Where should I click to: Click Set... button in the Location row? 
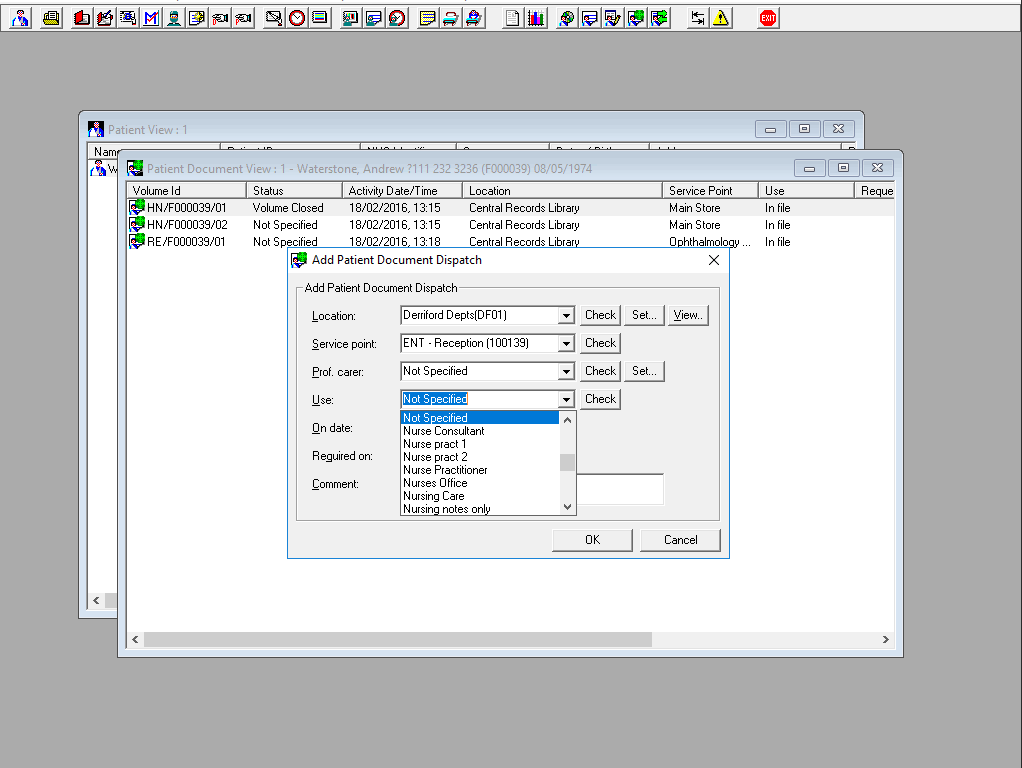(x=644, y=315)
